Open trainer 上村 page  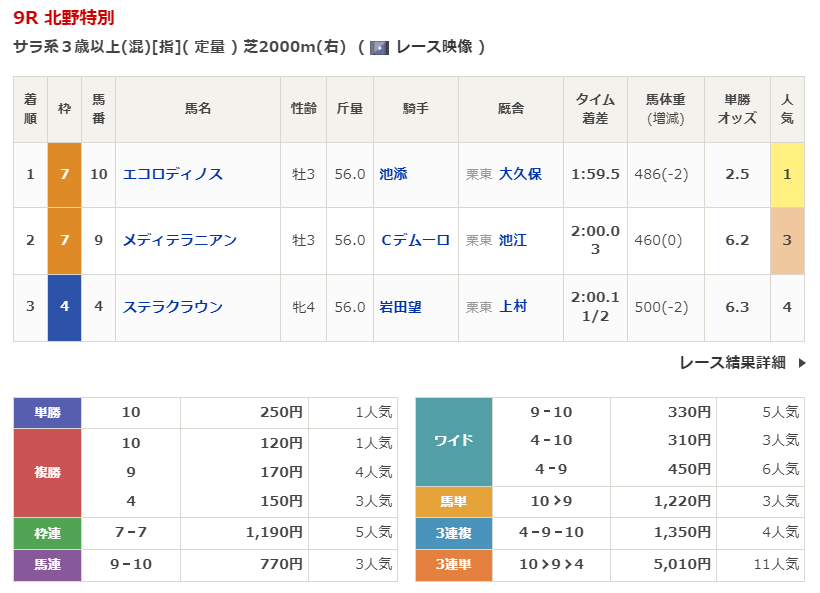(x=513, y=307)
